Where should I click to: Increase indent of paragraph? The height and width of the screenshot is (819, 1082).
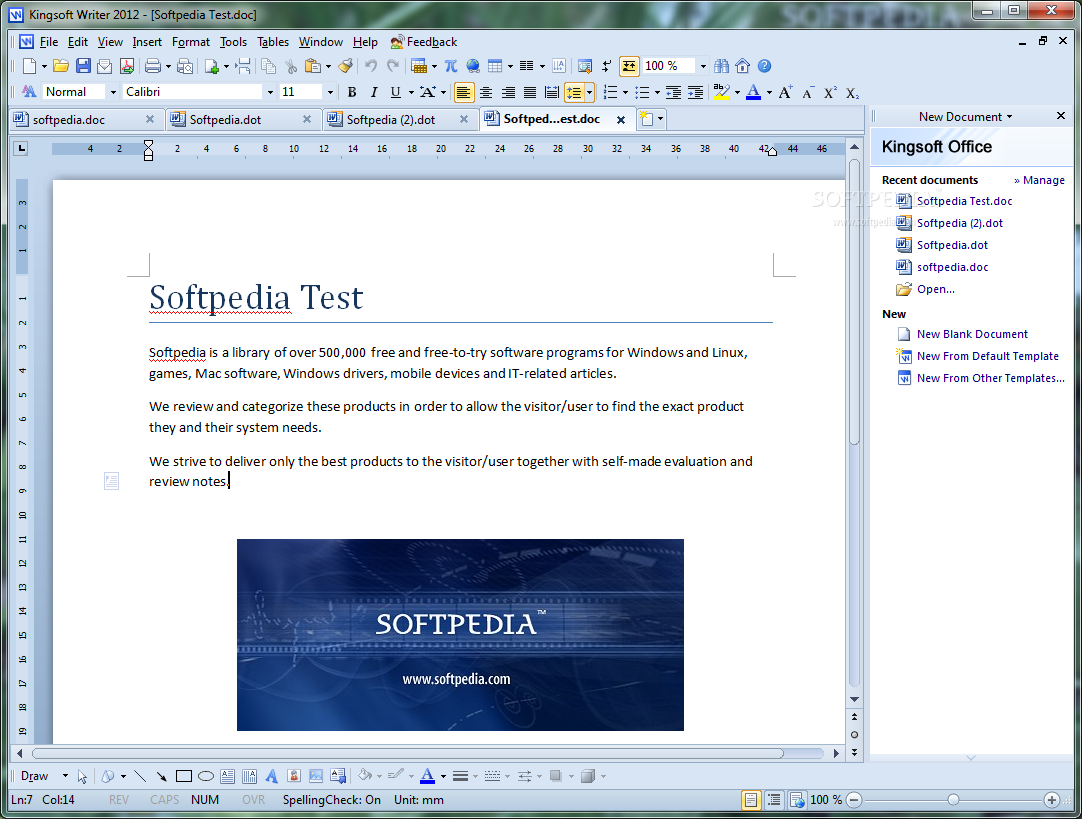click(x=696, y=92)
